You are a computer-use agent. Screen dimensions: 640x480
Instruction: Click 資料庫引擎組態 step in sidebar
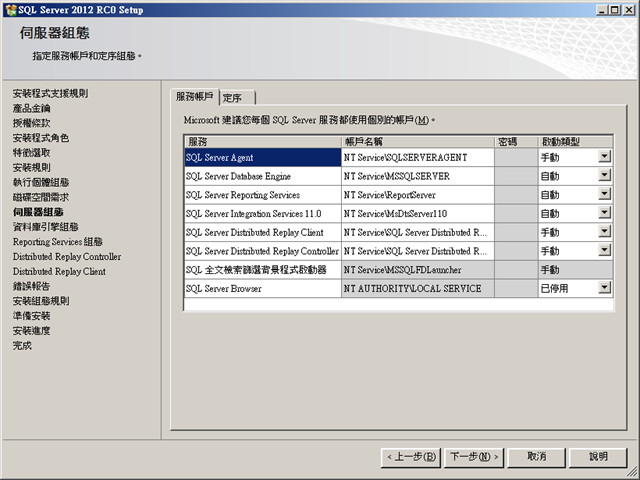pyautogui.click(x=45, y=227)
